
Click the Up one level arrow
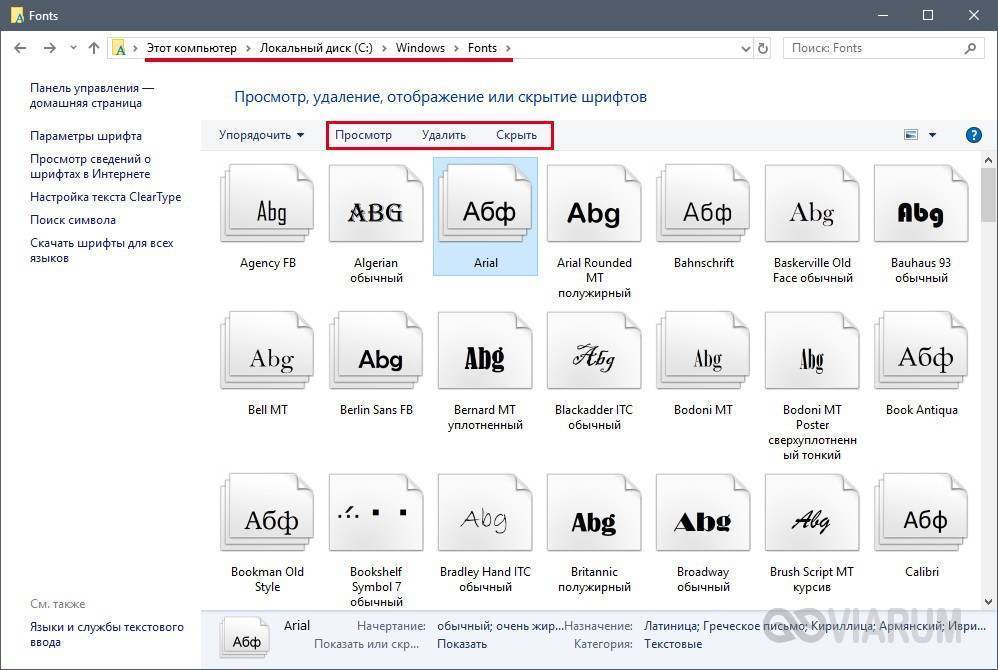click(x=94, y=48)
